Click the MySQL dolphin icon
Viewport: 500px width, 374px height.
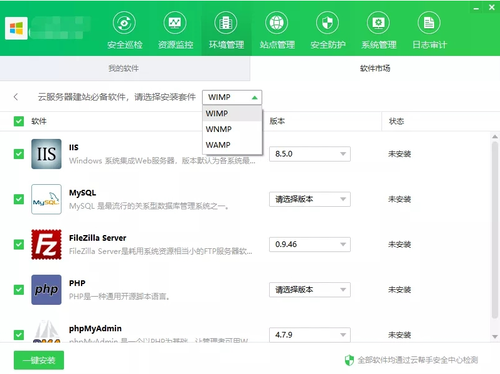(46, 199)
